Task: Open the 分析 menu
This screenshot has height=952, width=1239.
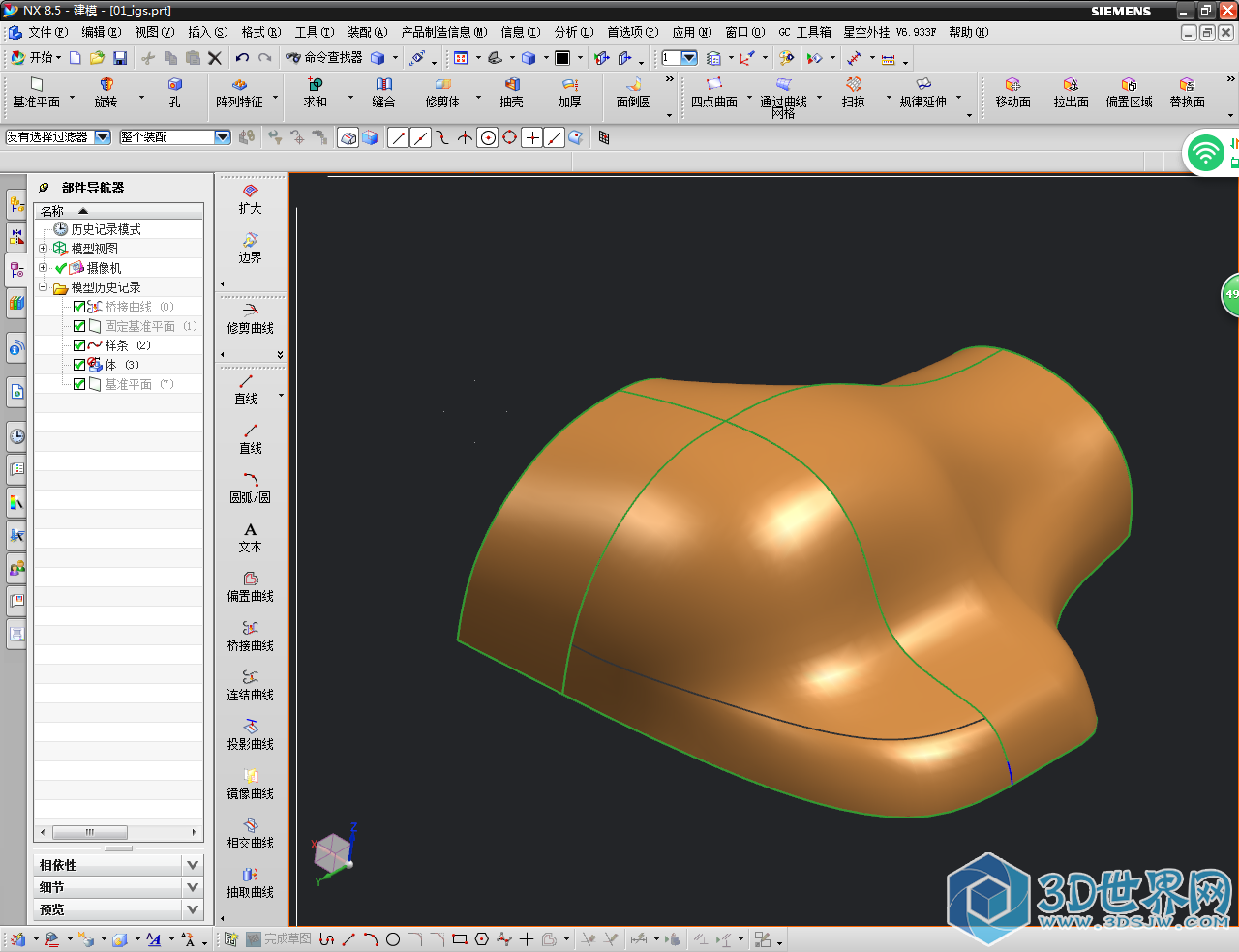Action: [x=574, y=32]
